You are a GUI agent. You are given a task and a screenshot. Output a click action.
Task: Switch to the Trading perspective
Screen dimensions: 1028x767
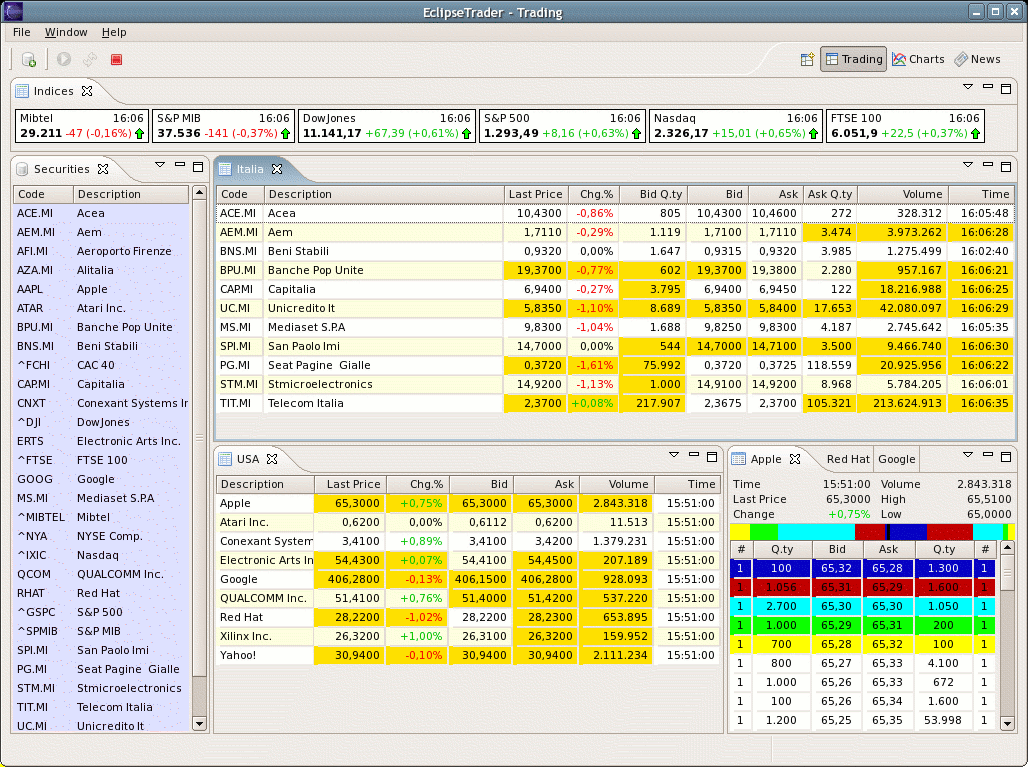click(853, 60)
